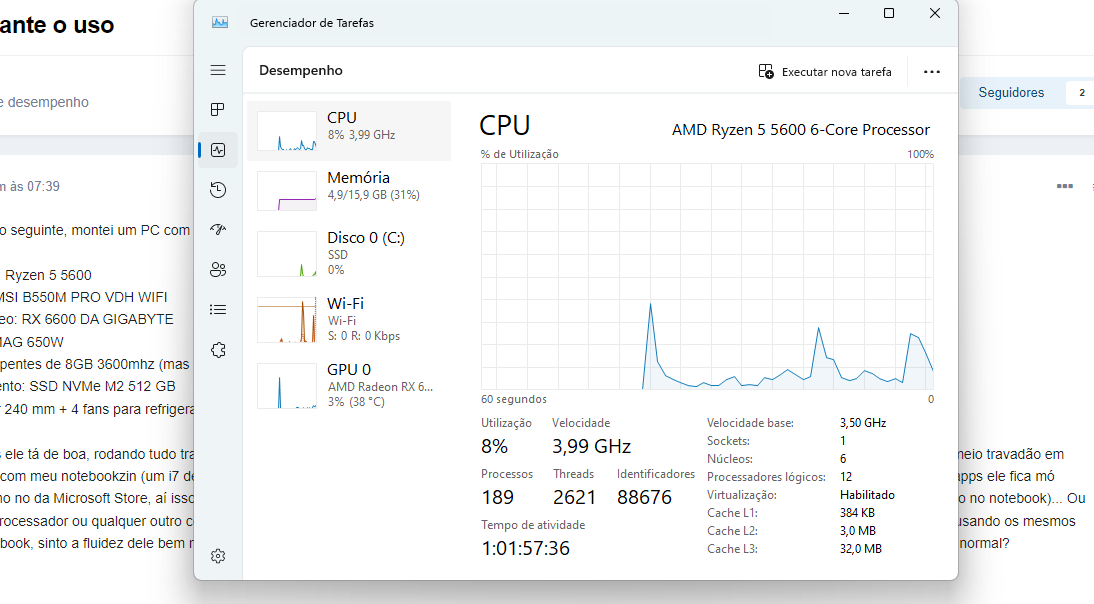Select the CPU performance entry
The width and height of the screenshot is (1094, 604).
pos(349,130)
